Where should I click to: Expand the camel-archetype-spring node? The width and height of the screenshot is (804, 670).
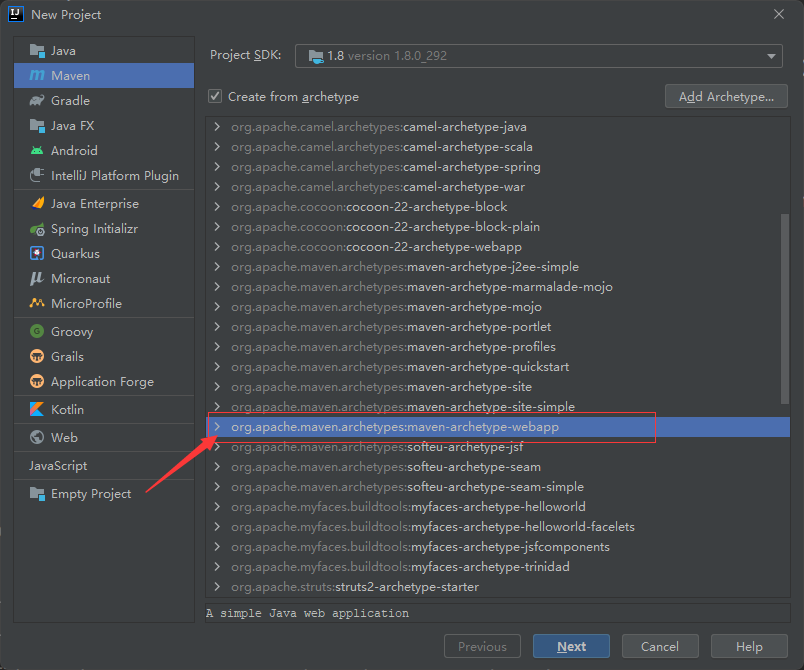[x=217, y=167]
